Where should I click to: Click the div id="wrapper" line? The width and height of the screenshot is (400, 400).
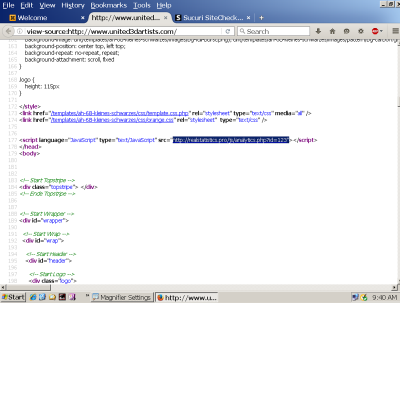click(x=44, y=221)
